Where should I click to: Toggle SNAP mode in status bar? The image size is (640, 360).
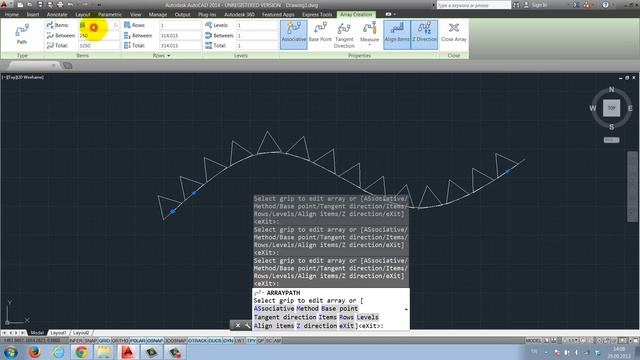(91, 340)
